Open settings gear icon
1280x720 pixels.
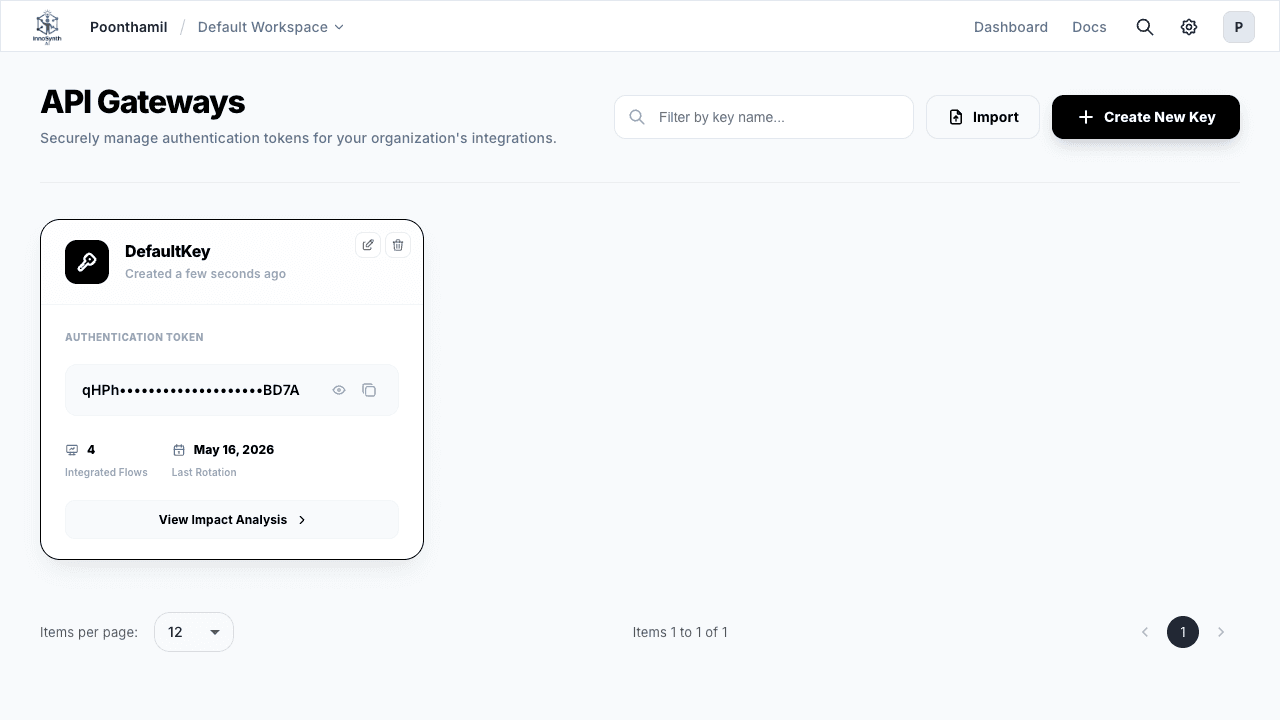pyautogui.click(x=1189, y=27)
